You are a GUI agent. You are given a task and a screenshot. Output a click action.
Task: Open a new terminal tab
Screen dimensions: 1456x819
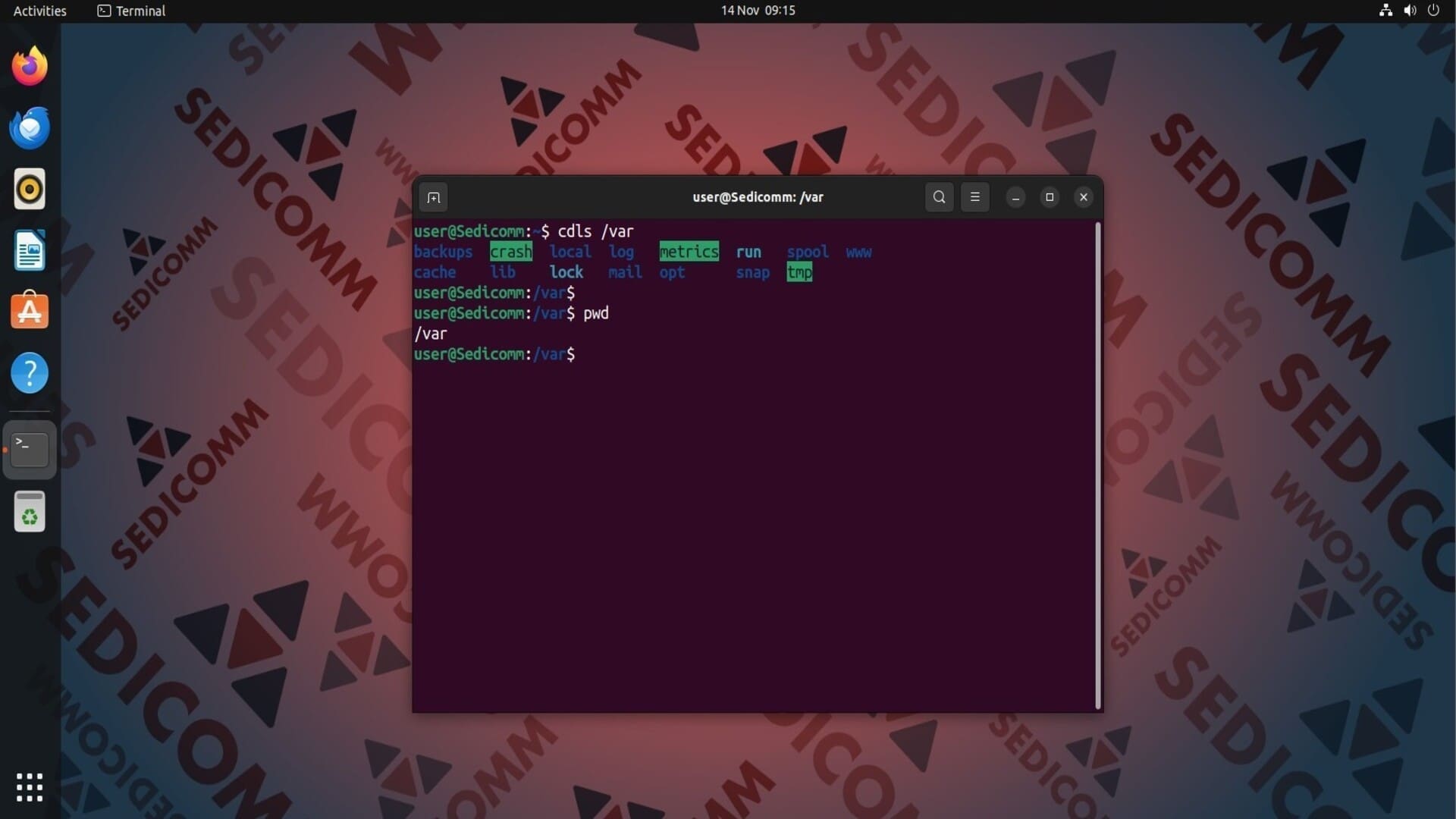(434, 197)
